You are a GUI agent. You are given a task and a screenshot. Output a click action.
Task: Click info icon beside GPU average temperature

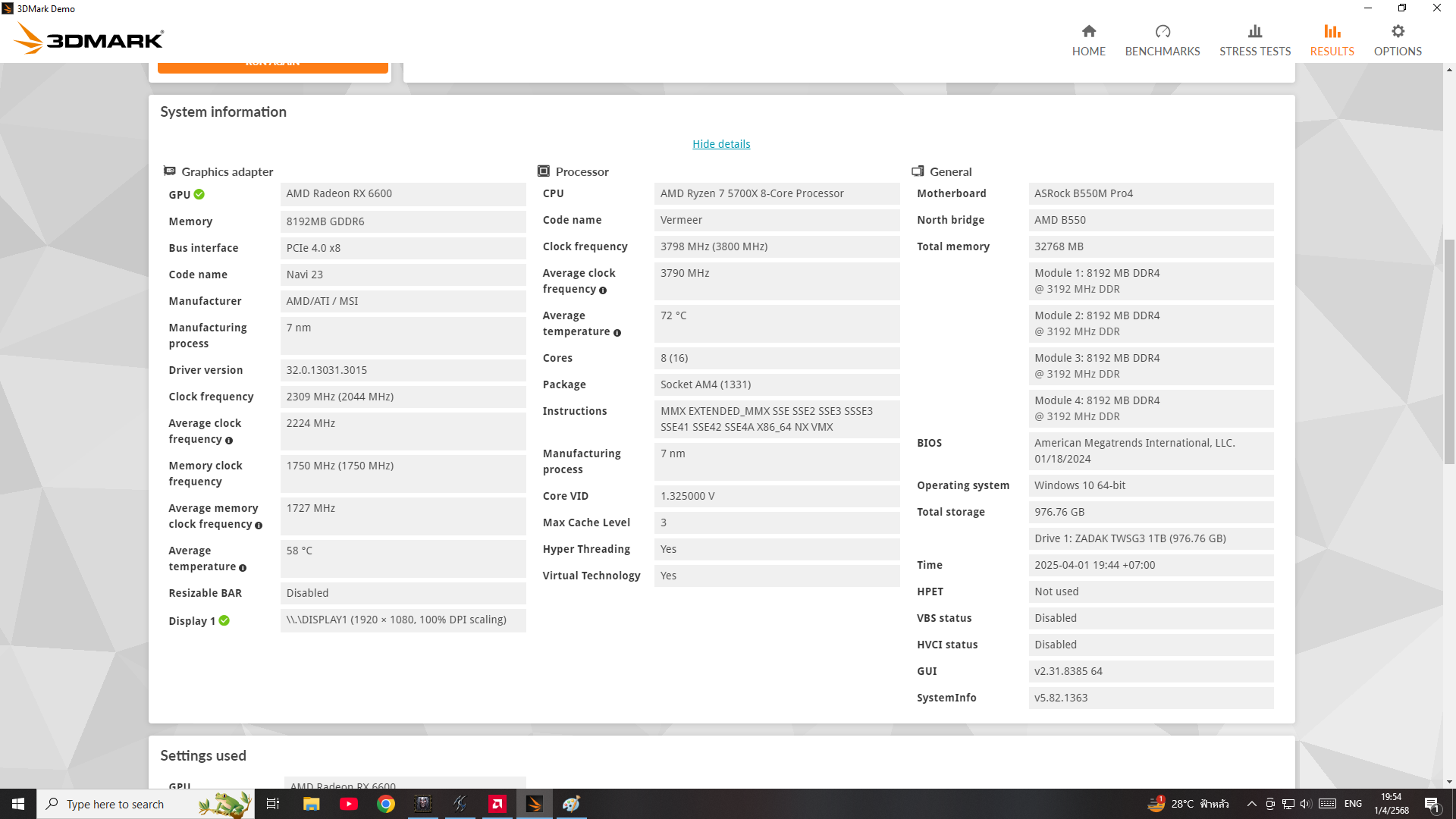(x=243, y=568)
